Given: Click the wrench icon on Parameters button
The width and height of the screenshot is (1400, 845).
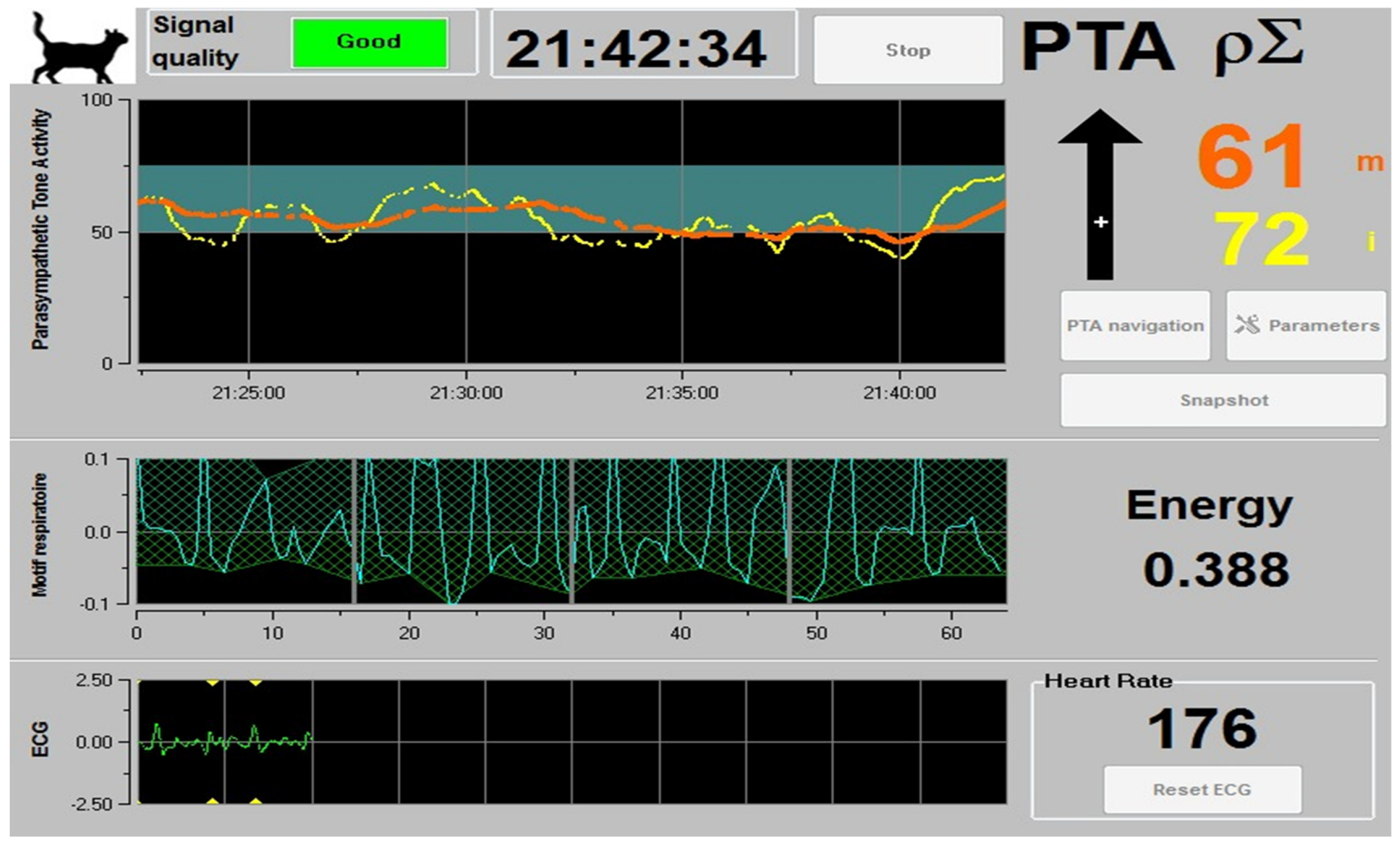Looking at the screenshot, I should coord(1247,324).
